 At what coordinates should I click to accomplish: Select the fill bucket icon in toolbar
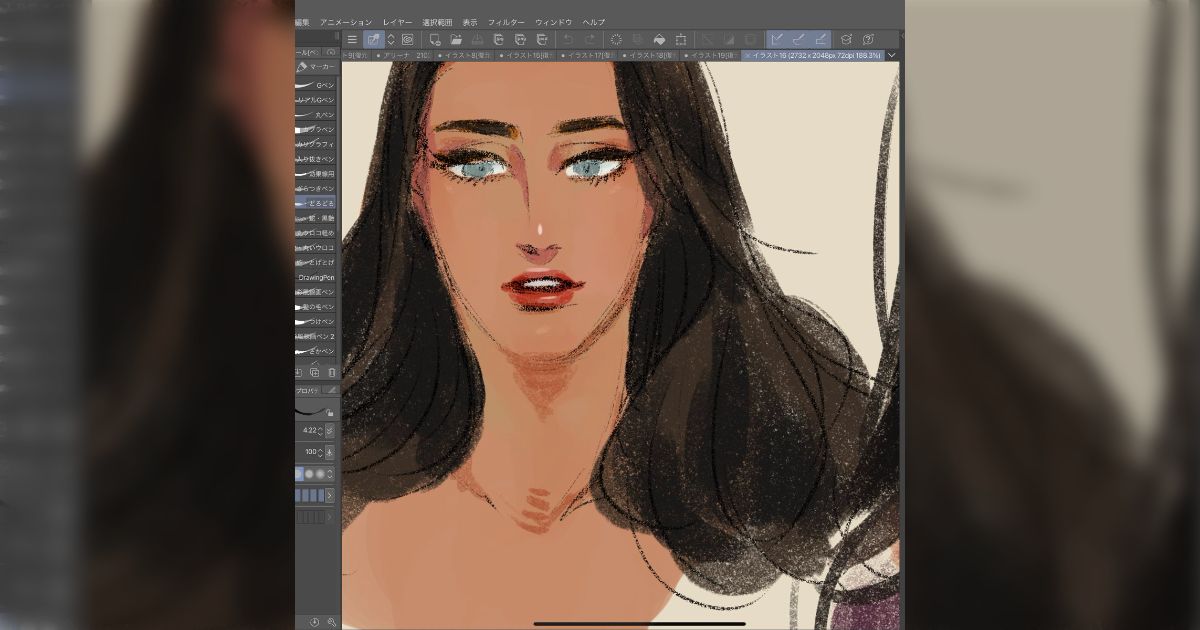[659, 40]
